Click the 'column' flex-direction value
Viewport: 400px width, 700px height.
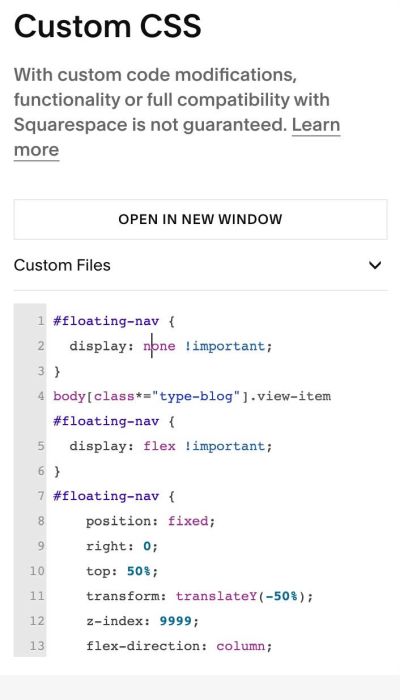click(x=241, y=646)
